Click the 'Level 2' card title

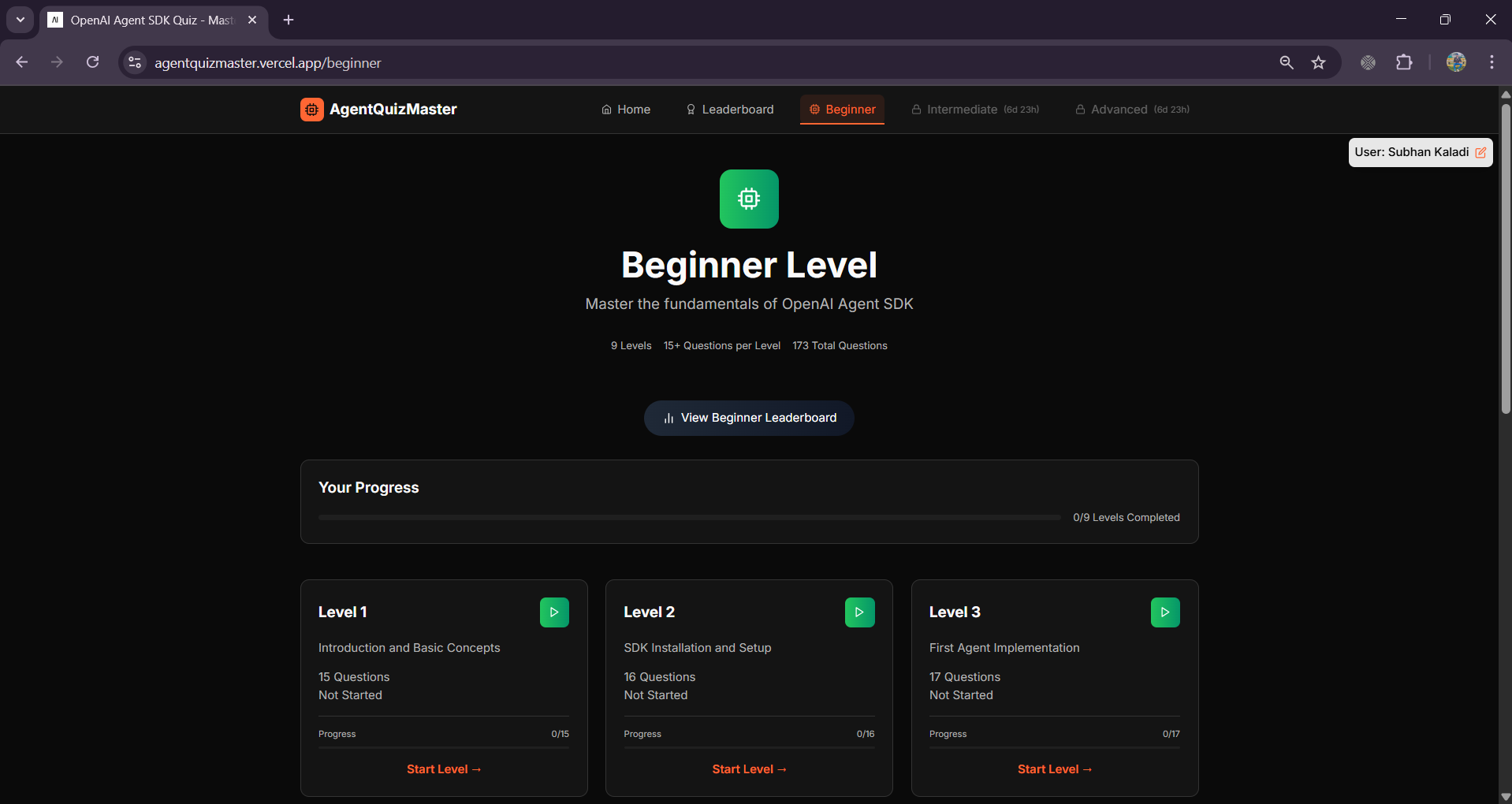(x=649, y=612)
